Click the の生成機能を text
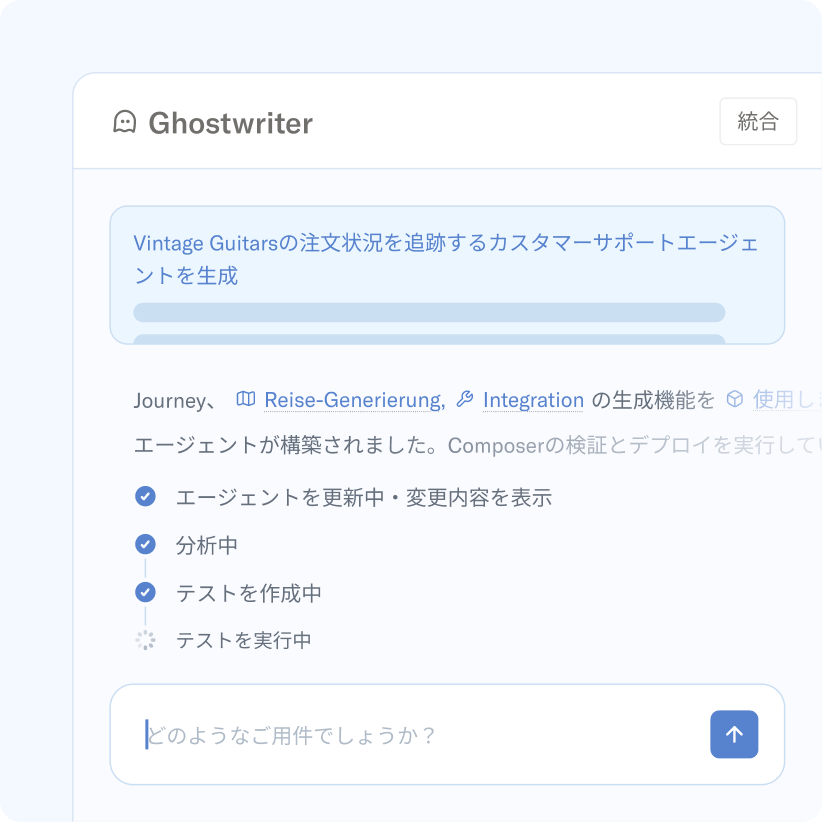The image size is (822, 822). (x=653, y=400)
